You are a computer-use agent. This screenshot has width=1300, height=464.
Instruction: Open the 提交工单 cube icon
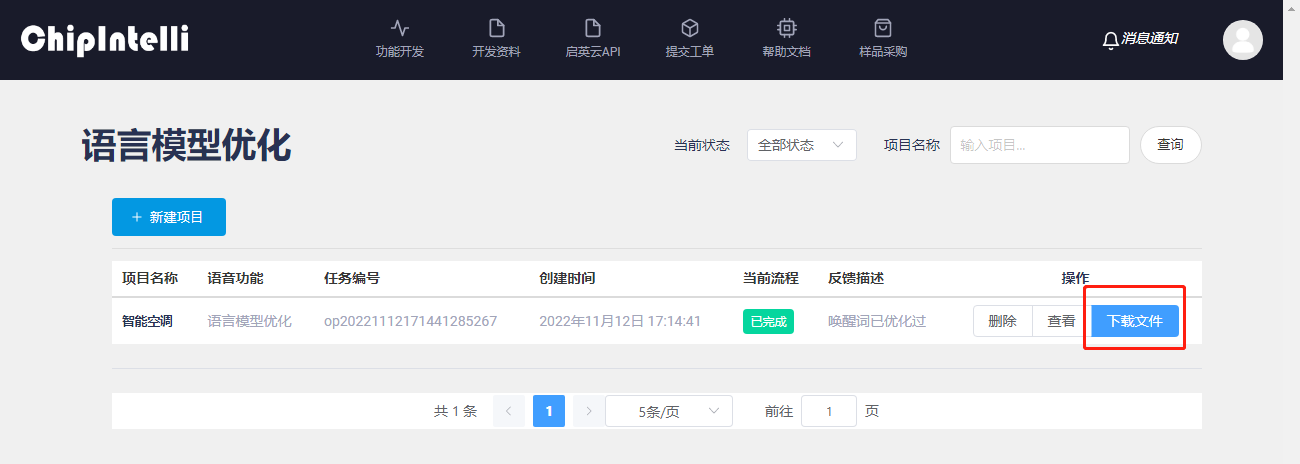point(689,28)
